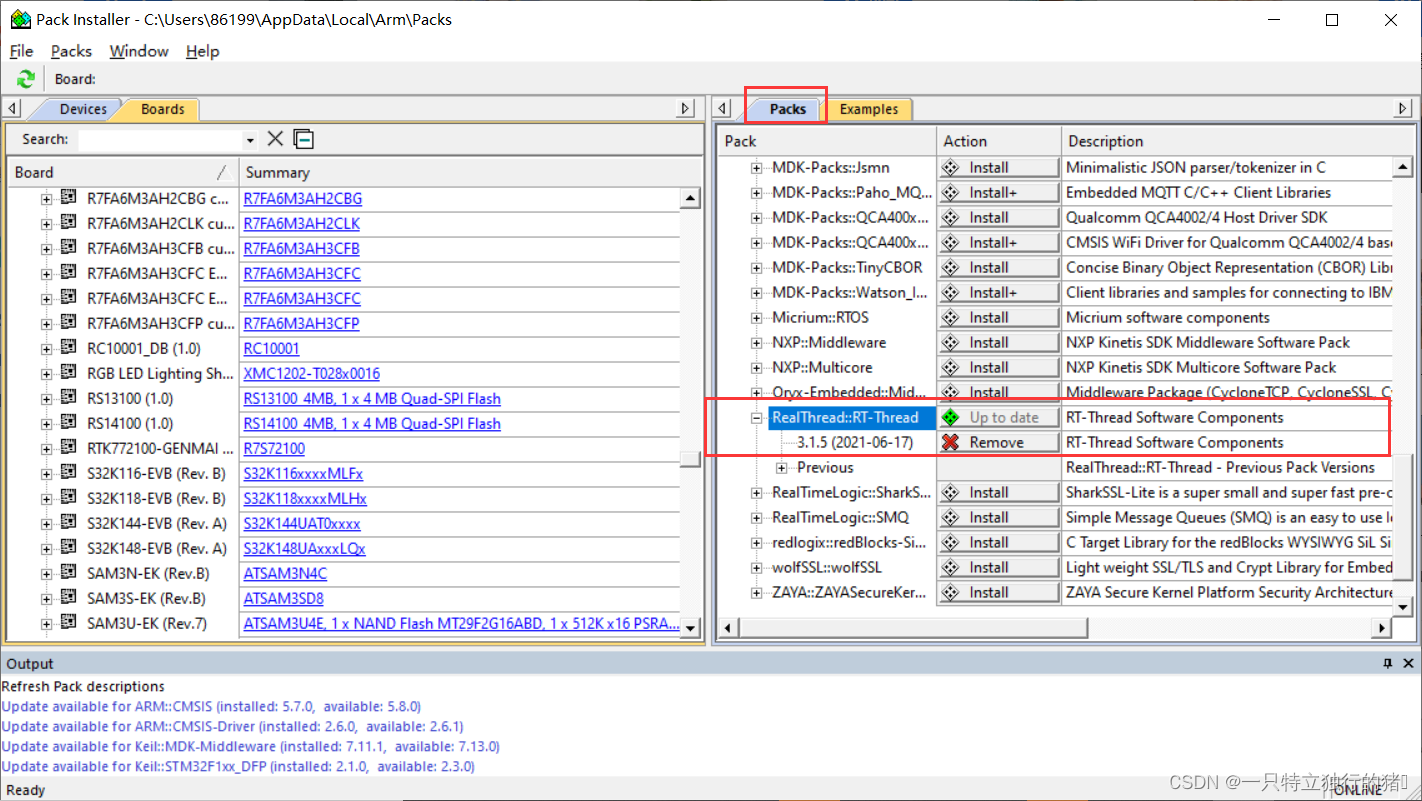Image resolution: width=1422 pixels, height=801 pixels.
Task: Click board icon for SAM3N-EK (Rev.B)
Action: 69,573
